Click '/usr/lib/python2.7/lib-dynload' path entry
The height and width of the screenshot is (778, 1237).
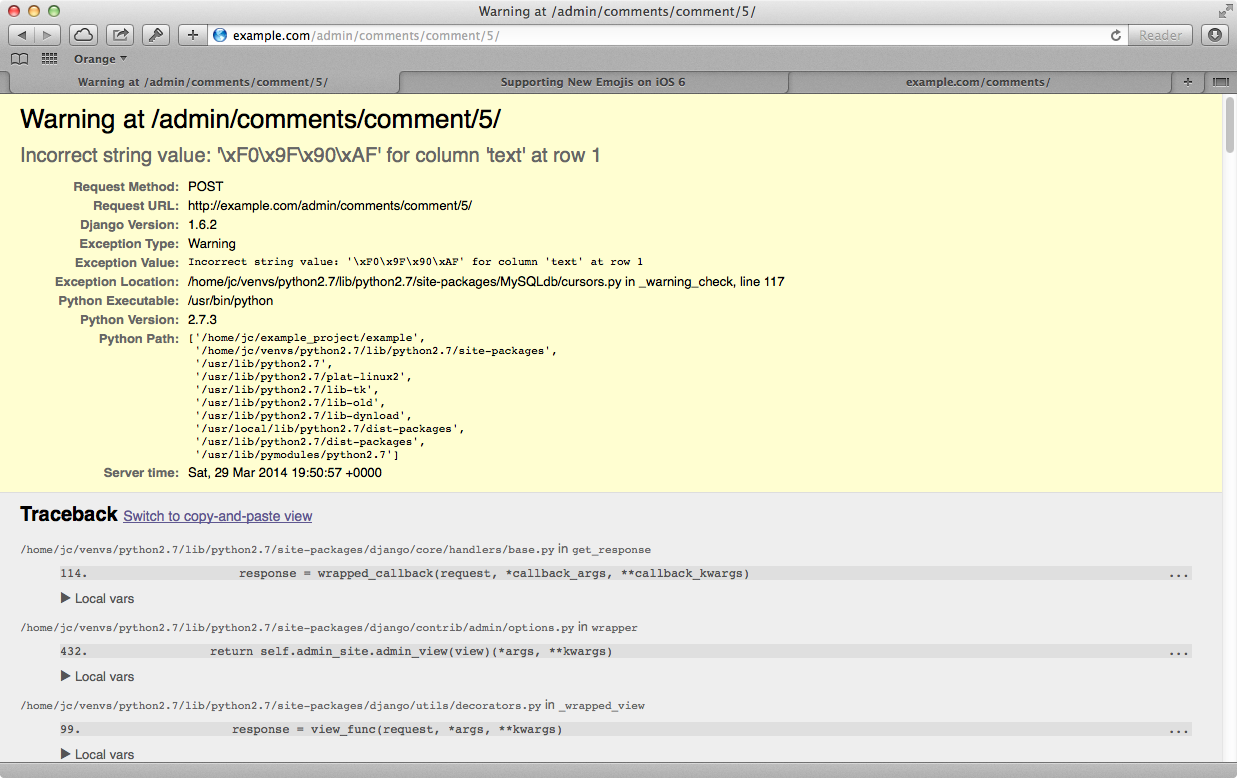coord(304,416)
